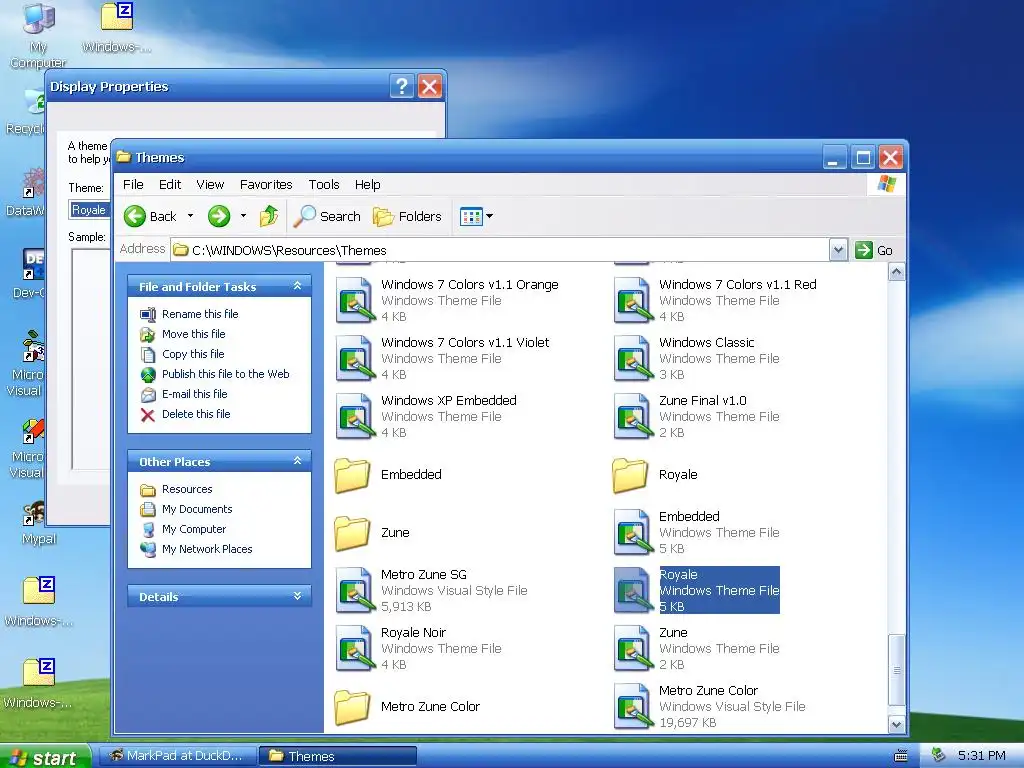Select the Zune theme file icon
This screenshot has height=768, width=1024.
point(633,648)
